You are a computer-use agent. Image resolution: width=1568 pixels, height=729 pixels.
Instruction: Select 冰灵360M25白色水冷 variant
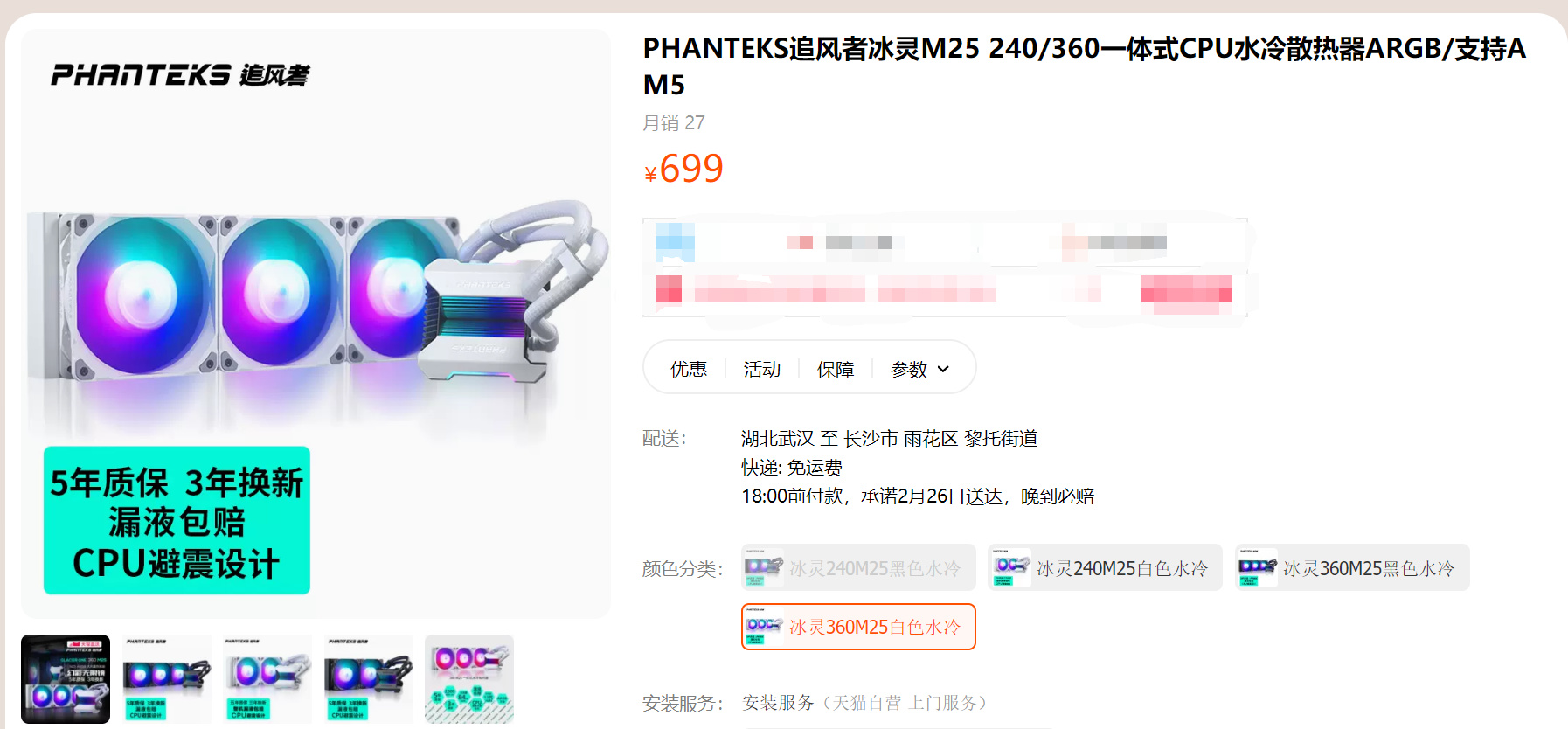tap(858, 627)
